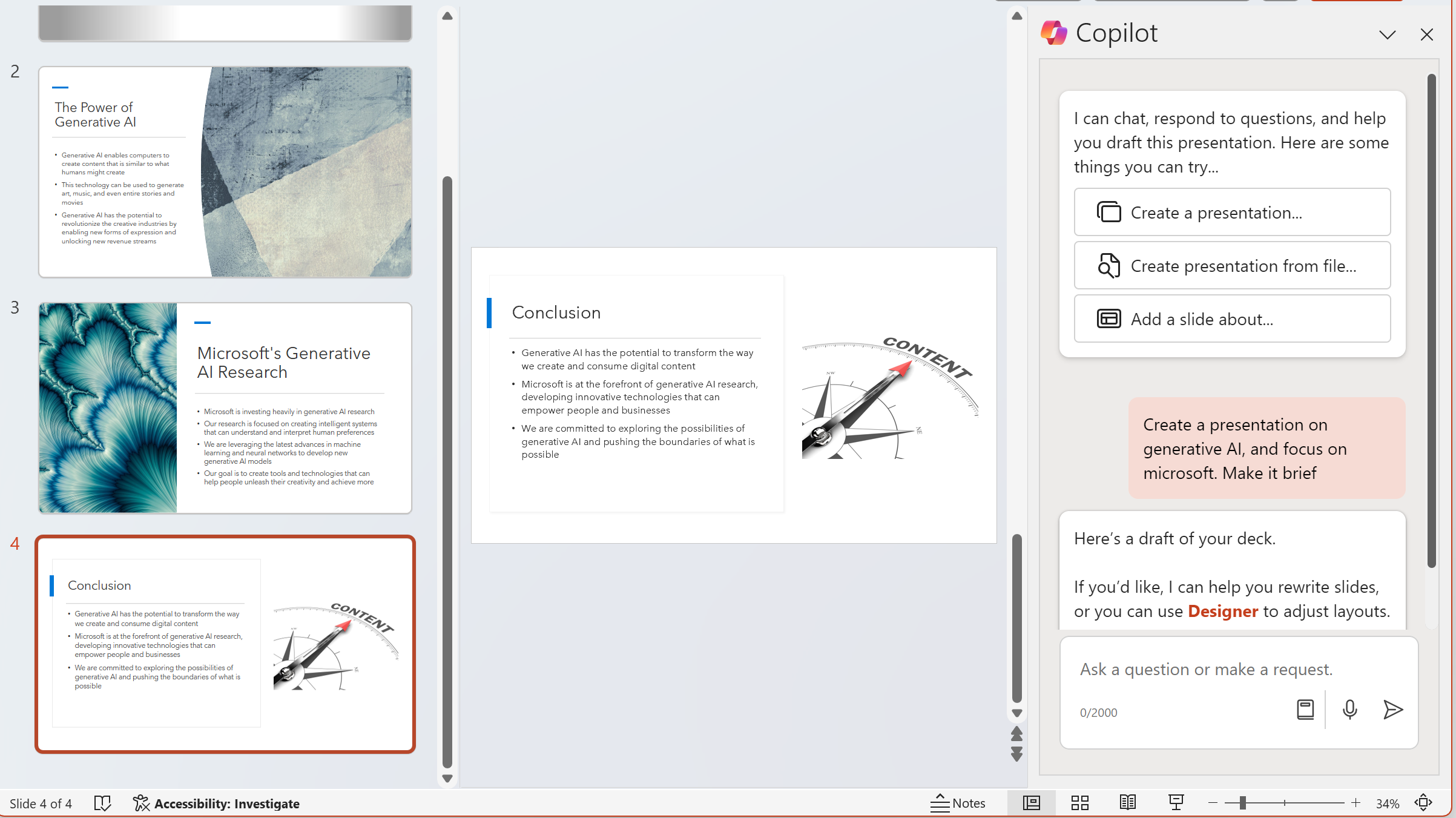Screen dimensions: 1456x818
Task: Toggle Normal view button in status bar
Action: 1032,803
